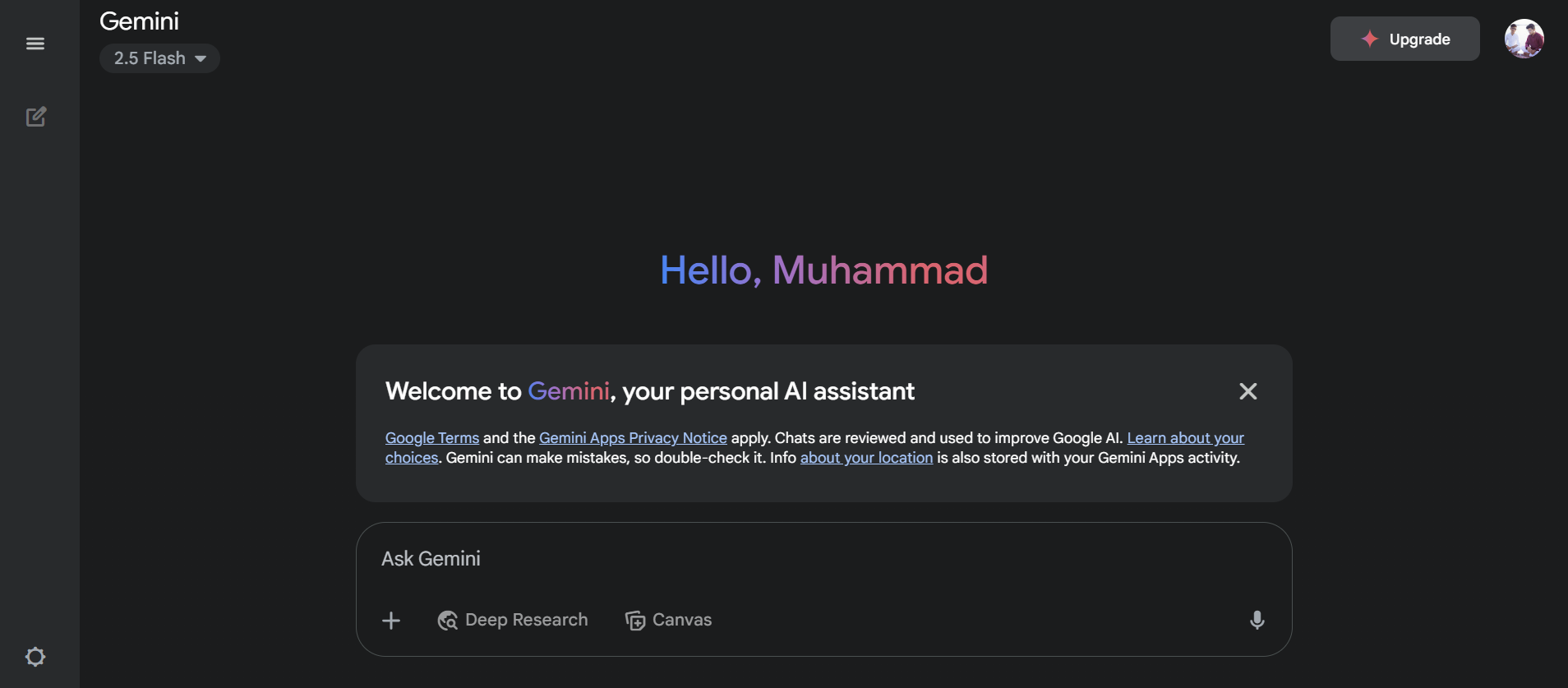This screenshot has height=688, width=1568.
Task: Expand the model dropdown arrow
Action: click(x=200, y=58)
